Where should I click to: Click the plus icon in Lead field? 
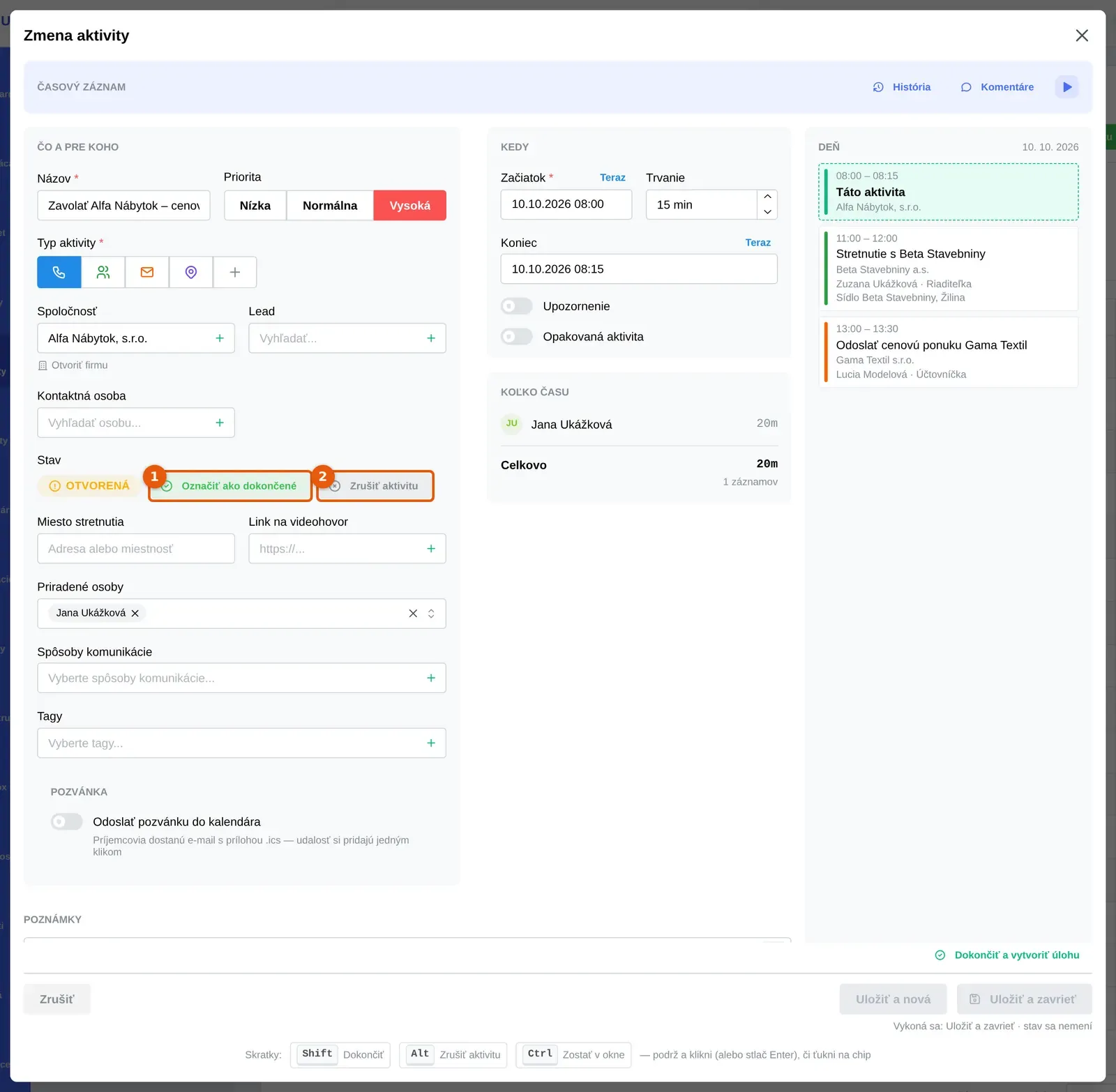coord(431,338)
